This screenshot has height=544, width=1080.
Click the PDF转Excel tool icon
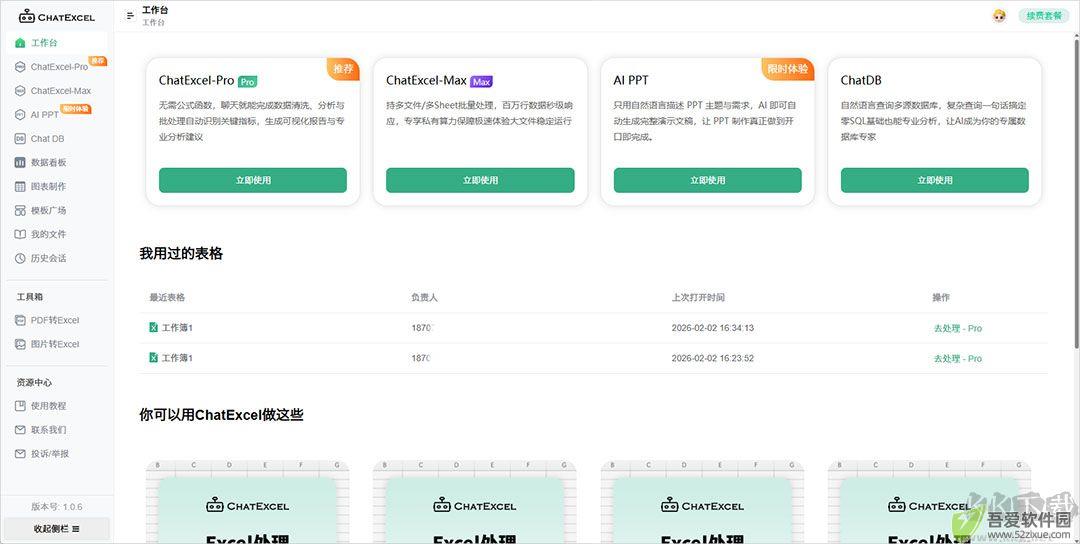[20, 320]
